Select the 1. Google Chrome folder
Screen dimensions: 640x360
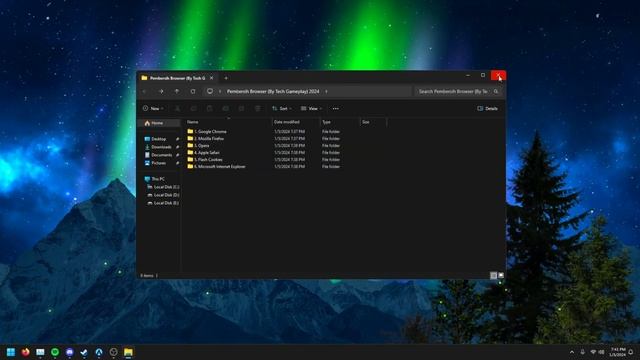tap(207, 131)
